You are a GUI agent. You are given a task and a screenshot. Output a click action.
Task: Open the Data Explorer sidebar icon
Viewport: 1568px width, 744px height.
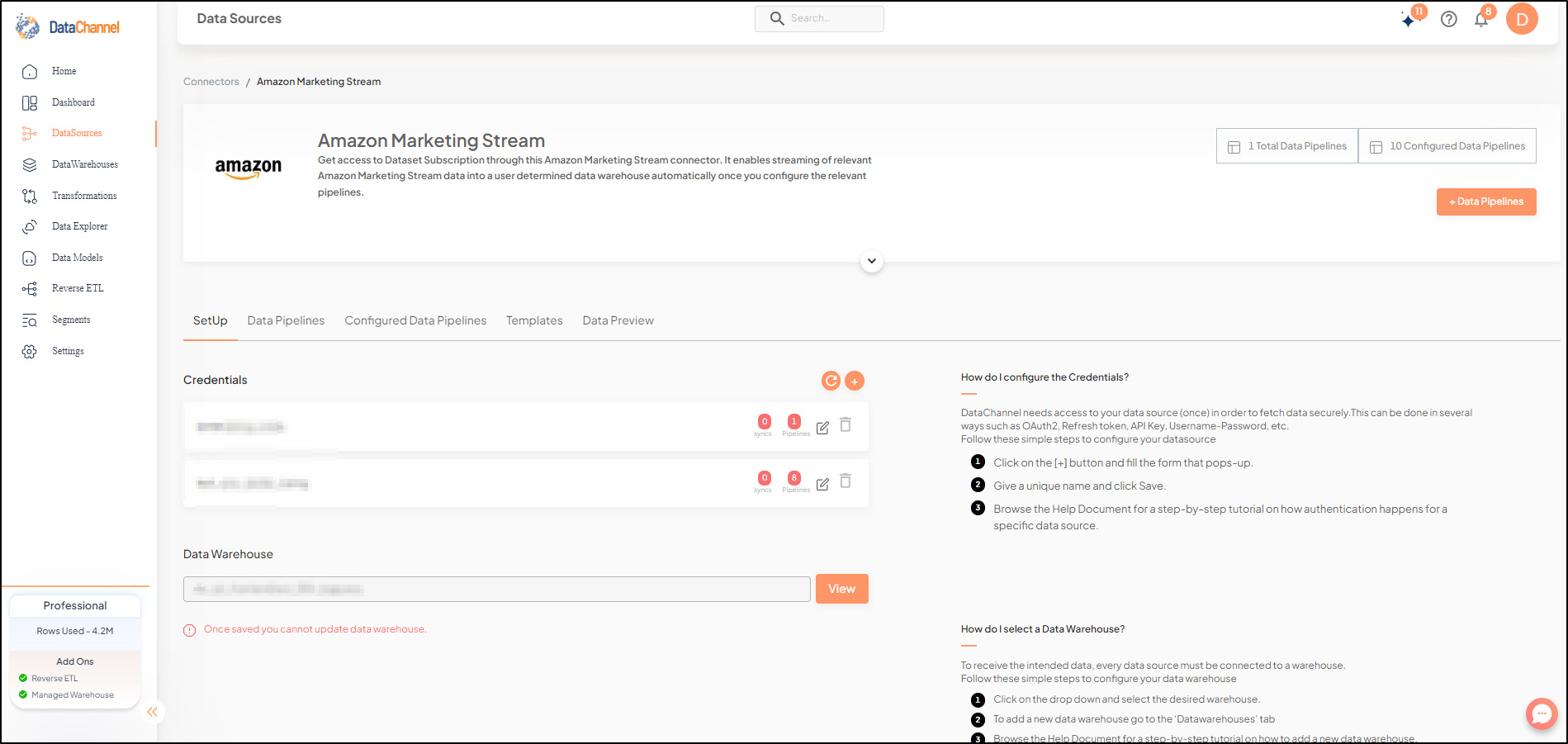tap(30, 226)
